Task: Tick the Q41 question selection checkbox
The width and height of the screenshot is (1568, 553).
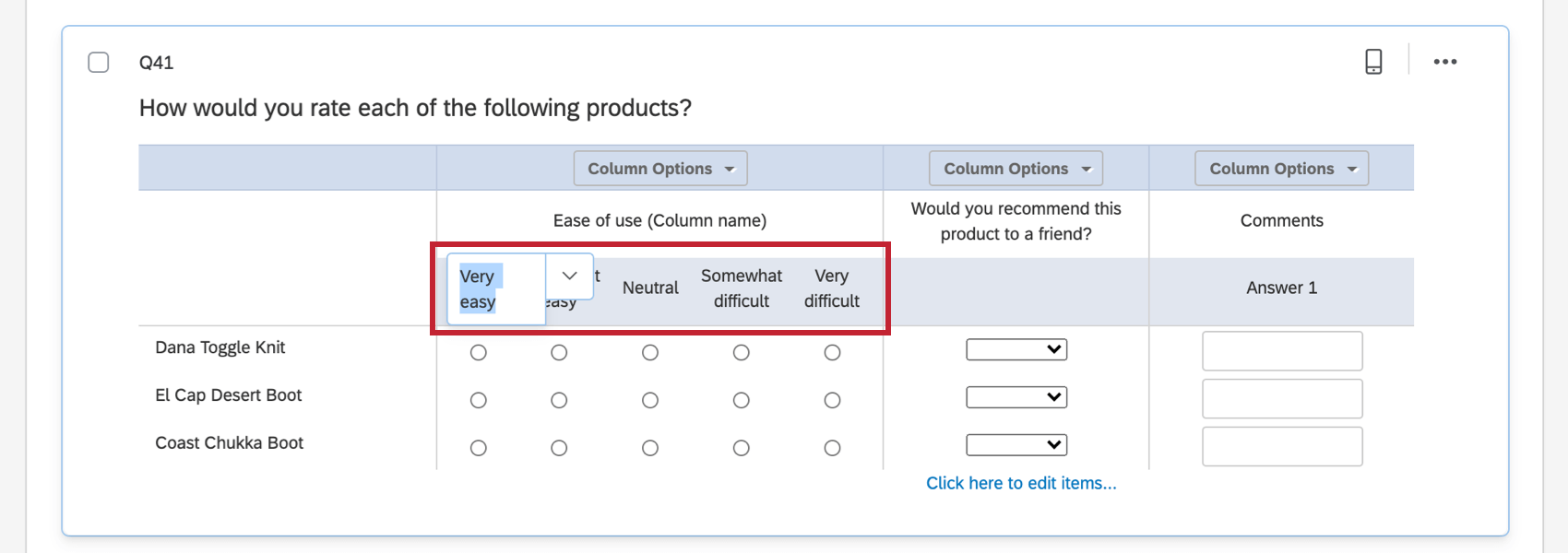Action: [99, 62]
